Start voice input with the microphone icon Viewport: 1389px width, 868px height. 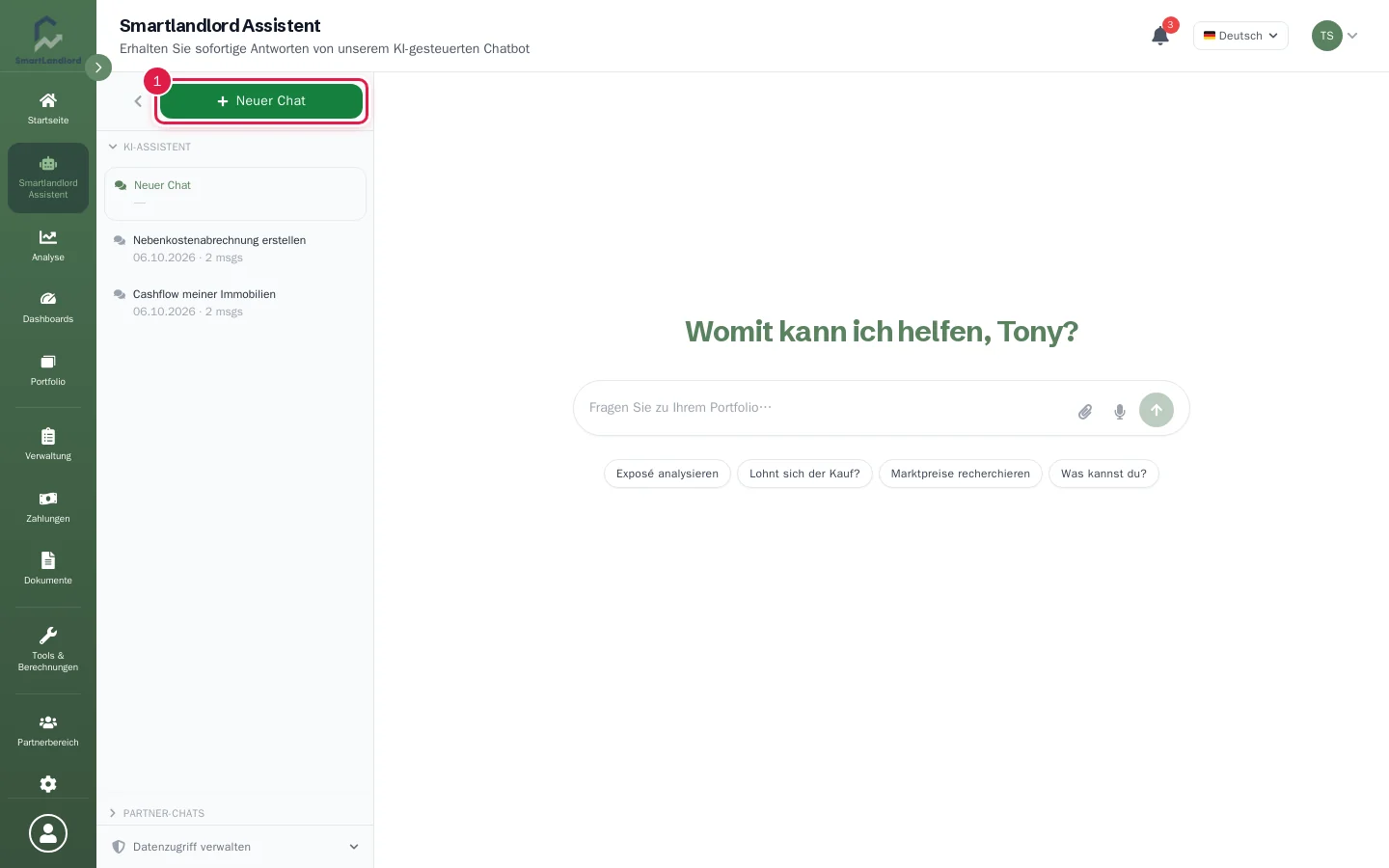[1120, 412]
